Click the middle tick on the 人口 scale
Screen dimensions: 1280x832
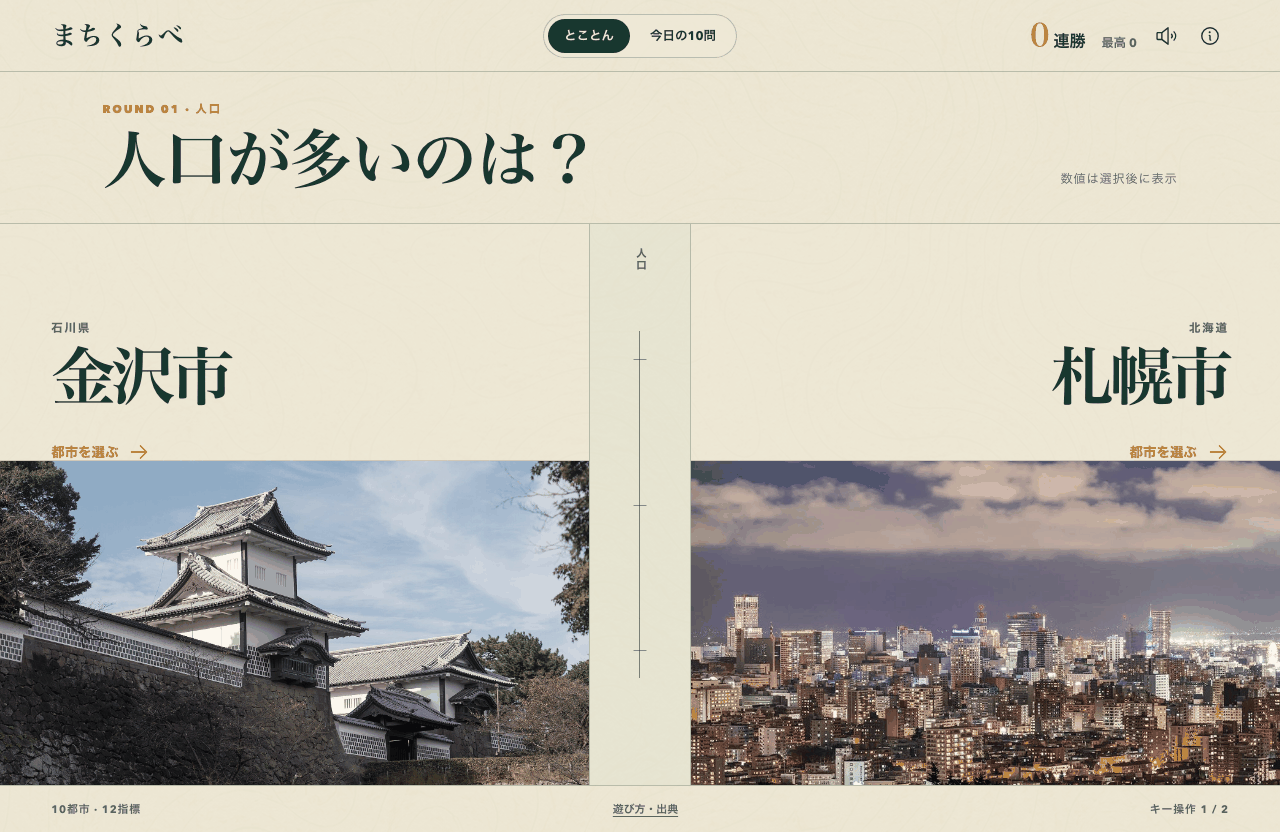click(x=640, y=505)
